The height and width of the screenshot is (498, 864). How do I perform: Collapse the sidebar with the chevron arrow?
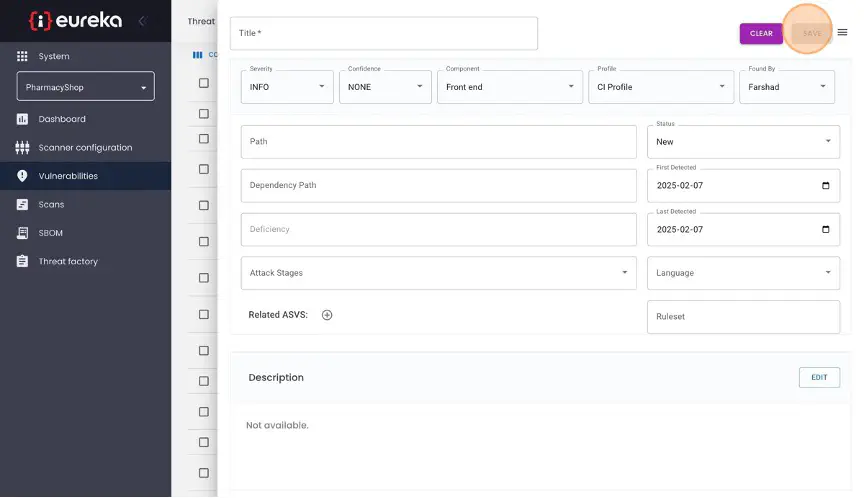point(142,21)
